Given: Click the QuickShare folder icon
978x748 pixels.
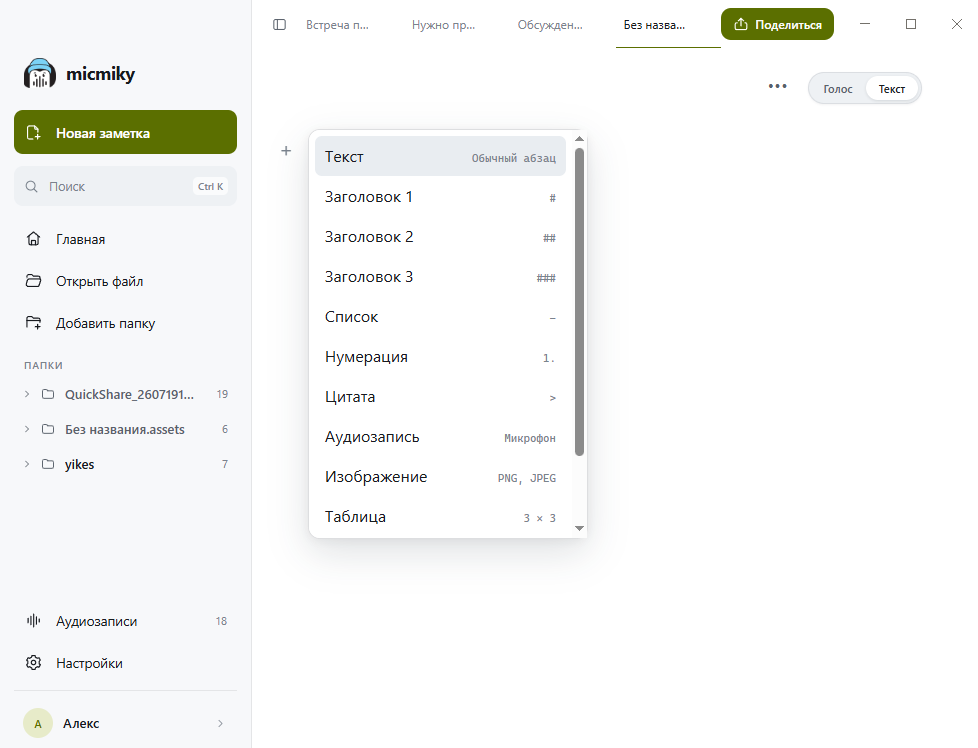Looking at the screenshot, I should coord(48,394).
